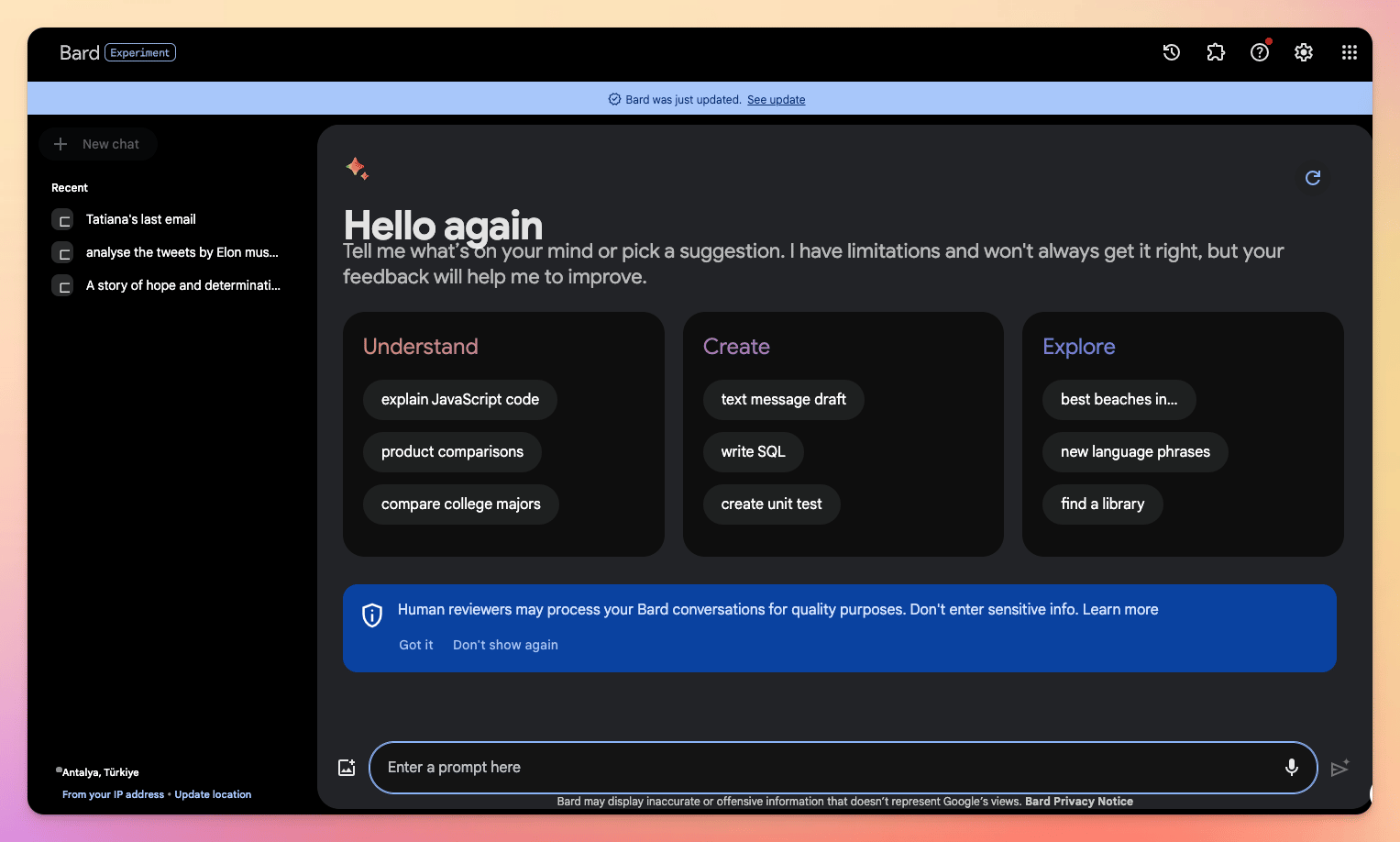This screenshot has width=1400, height=842.
Task: Select product comparisons suggestion
Action: click(452, 452)
